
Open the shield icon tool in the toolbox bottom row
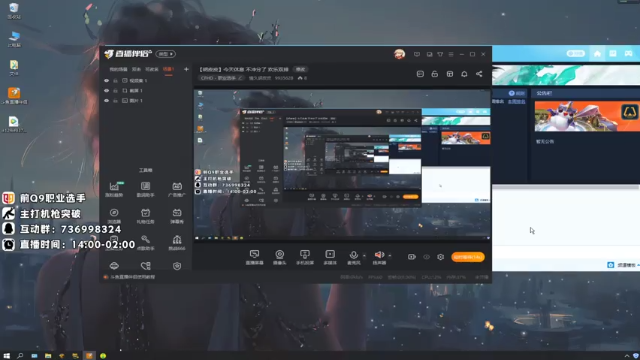pos(177,266)
